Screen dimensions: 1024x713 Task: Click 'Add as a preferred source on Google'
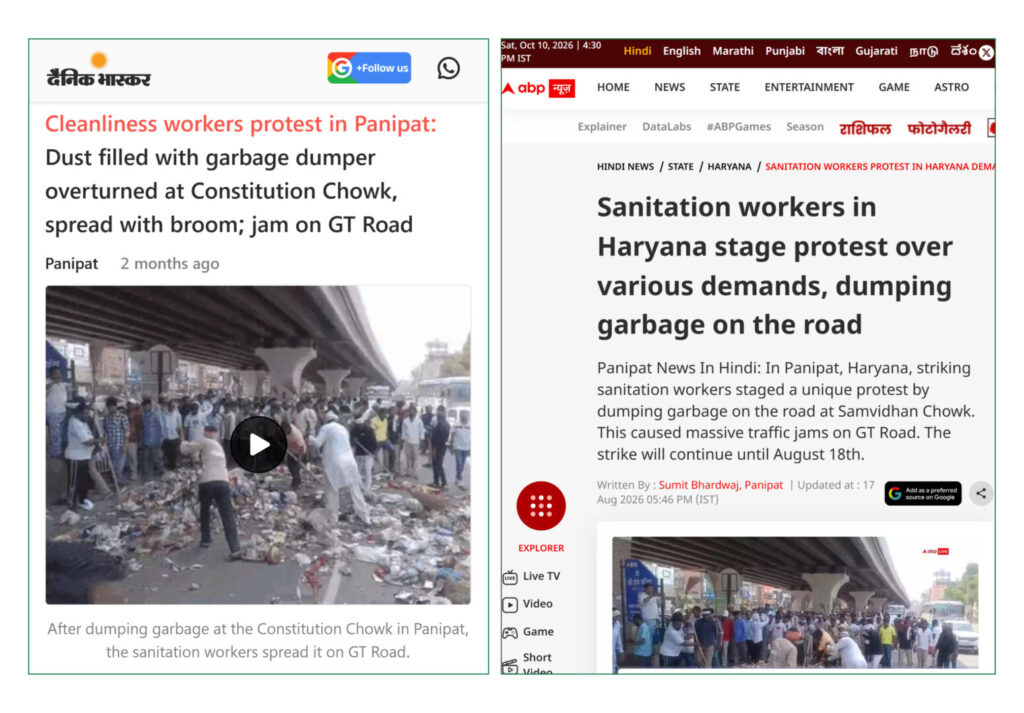[x=923, y=494]
